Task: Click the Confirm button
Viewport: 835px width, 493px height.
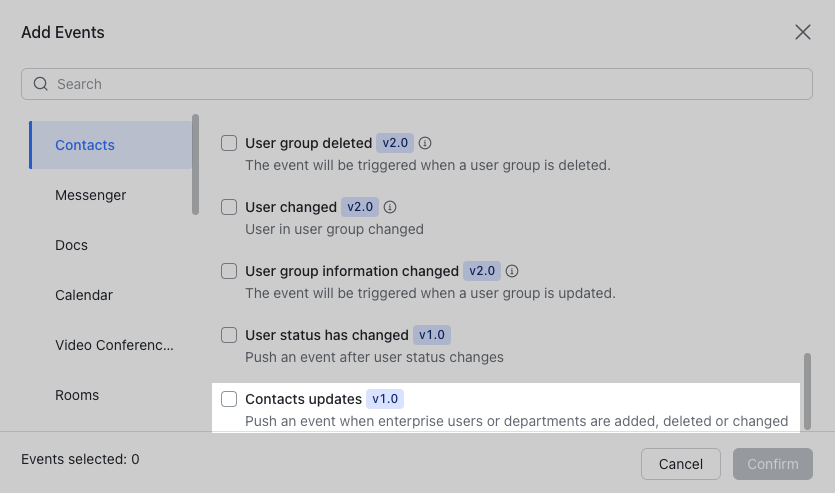Action: tap(773, 464)
